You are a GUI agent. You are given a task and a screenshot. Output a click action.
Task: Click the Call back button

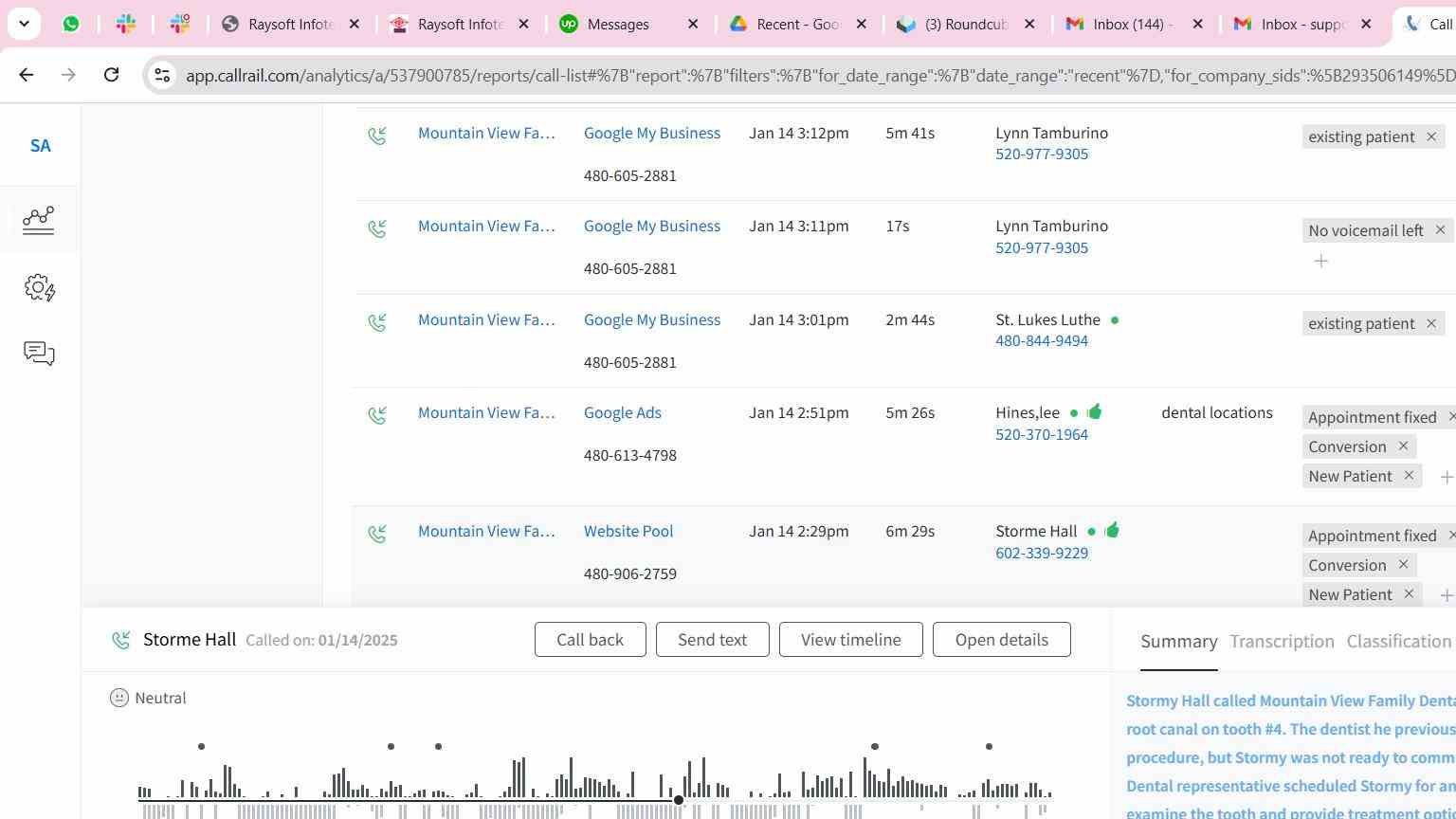[x=591, y=640]
